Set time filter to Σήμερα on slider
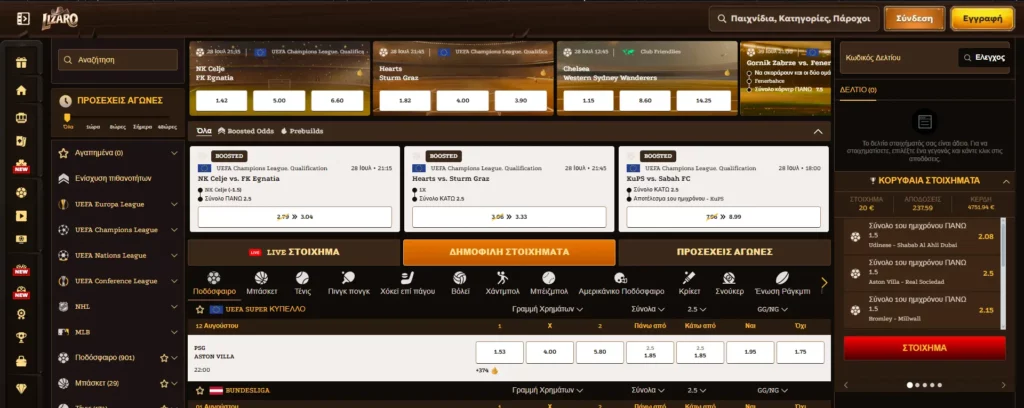1024x408 pixels. click(142, 127)
